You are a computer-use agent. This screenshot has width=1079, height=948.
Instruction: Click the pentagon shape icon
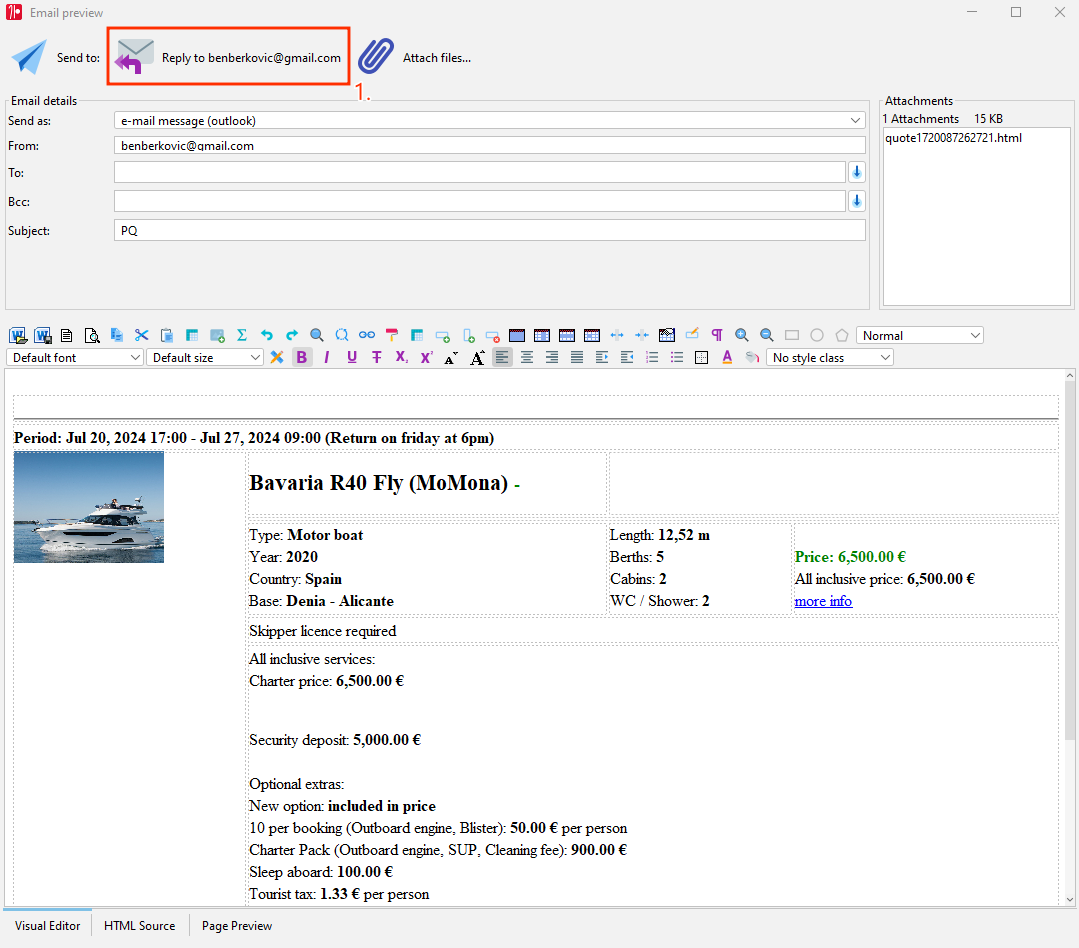pyautogui.click(x=842, y=335)
